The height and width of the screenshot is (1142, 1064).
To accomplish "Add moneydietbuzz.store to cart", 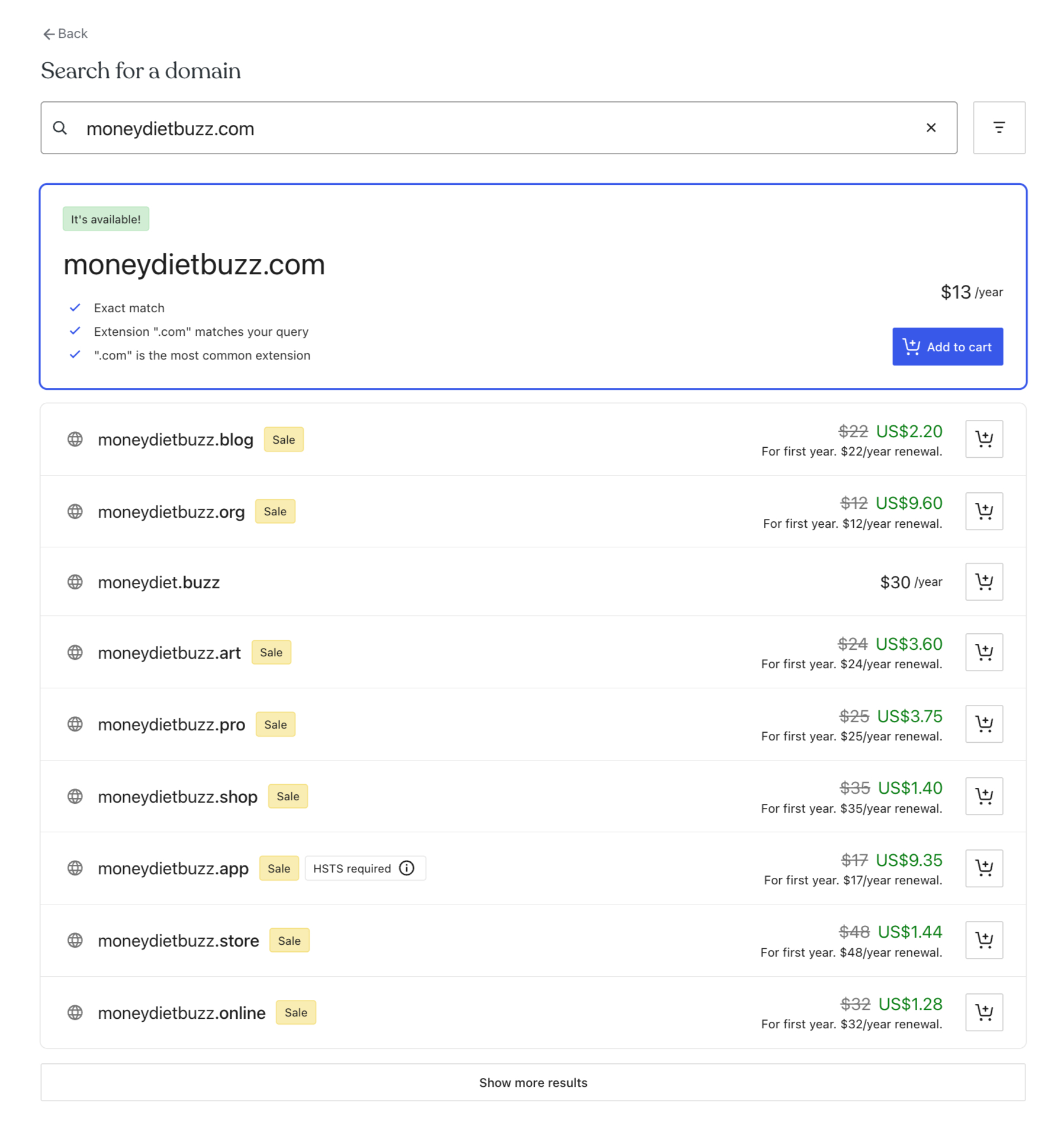I will click(x=983, y=940).
